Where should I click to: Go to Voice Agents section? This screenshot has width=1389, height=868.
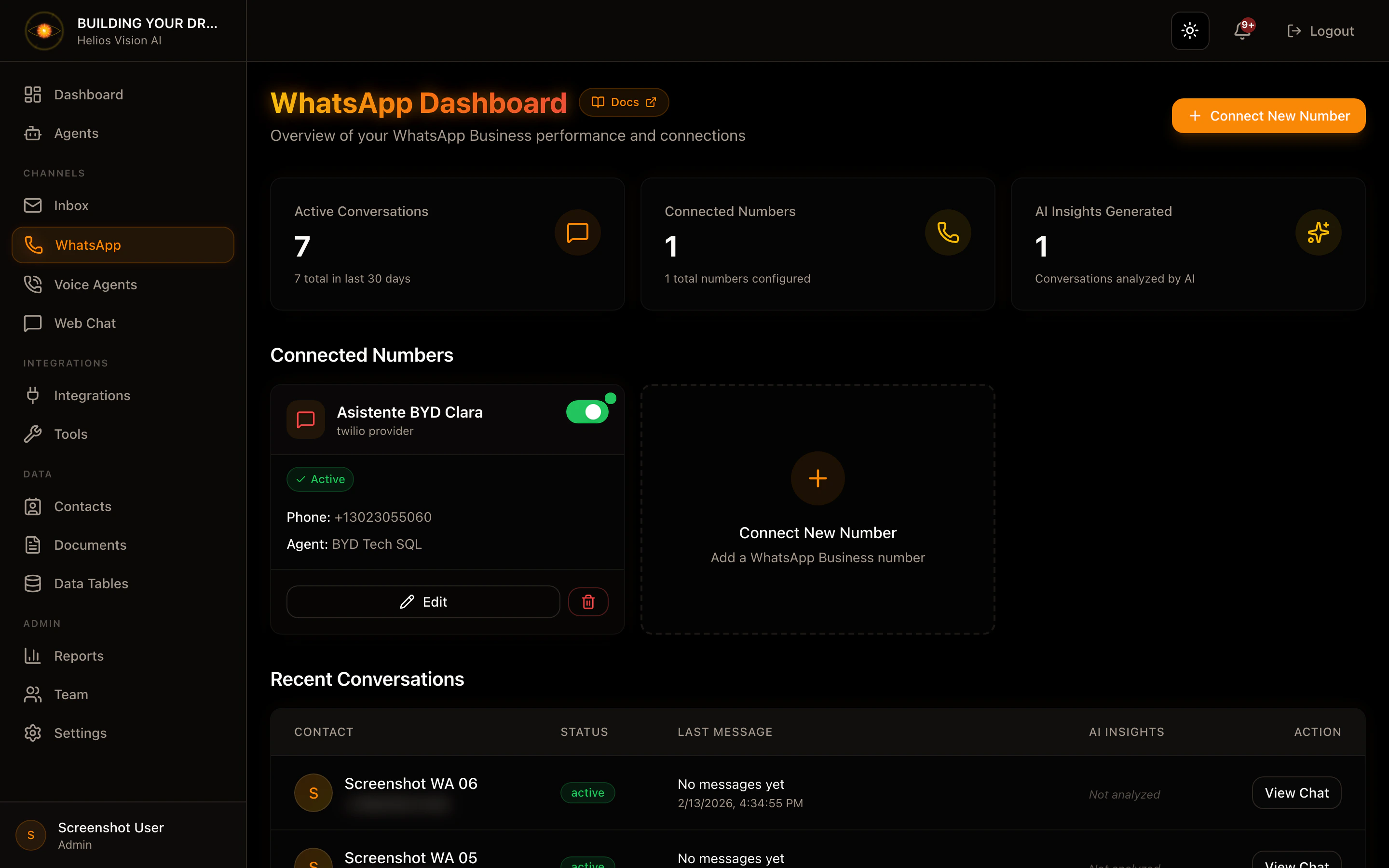click(x=95, y=285)
